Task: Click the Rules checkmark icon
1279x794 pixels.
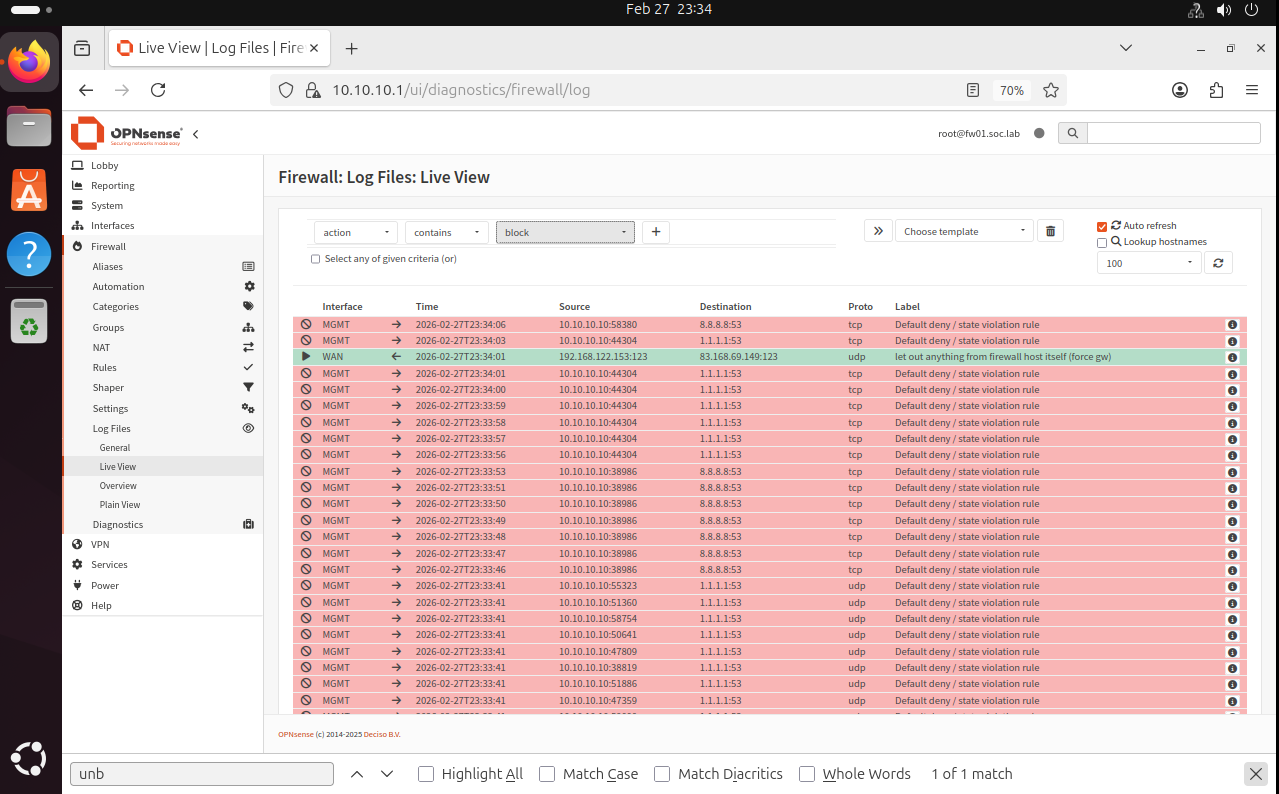Action: (248, 368)
